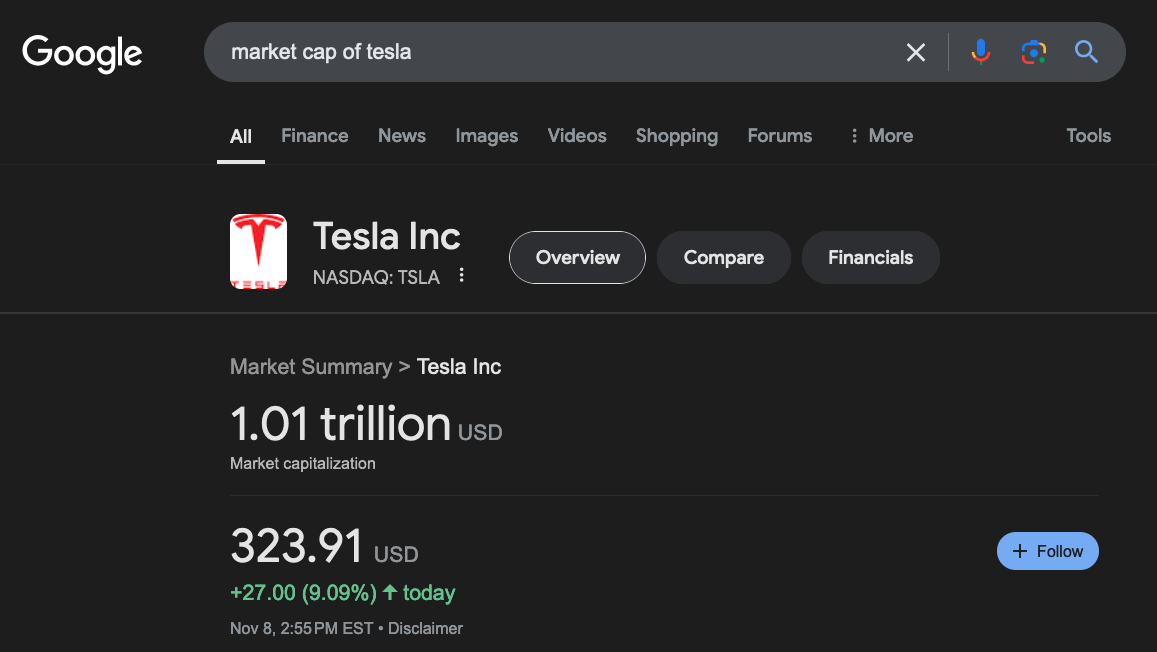Show Videos results
This screenshot has height=652, width=1157.
click(x=577, y=136)
